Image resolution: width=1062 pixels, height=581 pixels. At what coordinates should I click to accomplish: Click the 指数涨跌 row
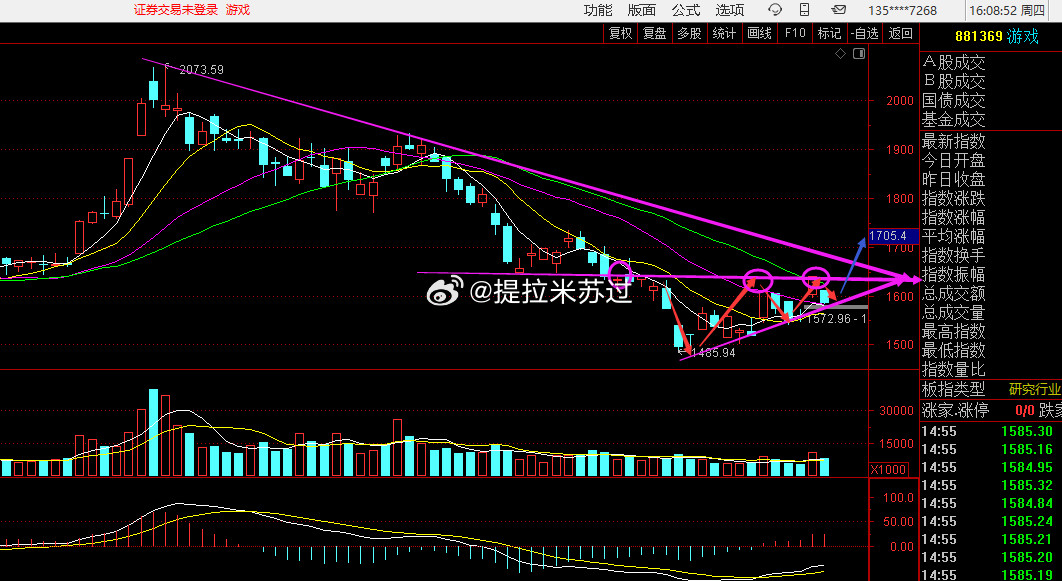click(x=954, y=198)
